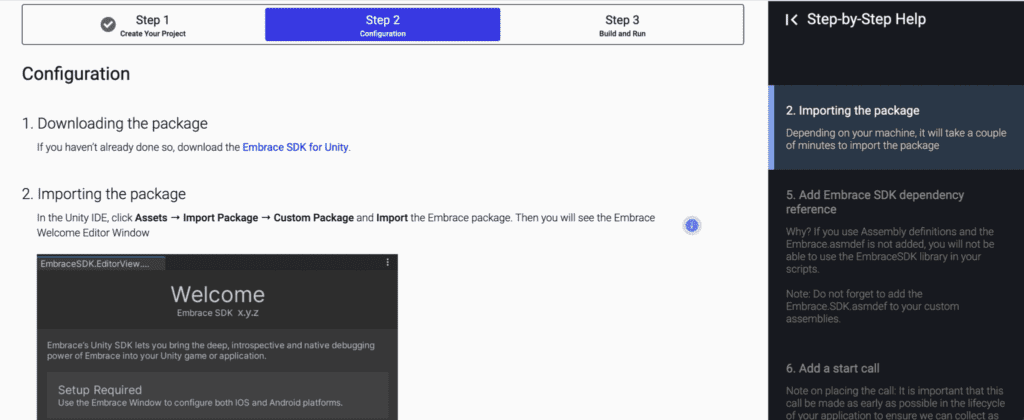Viewport: 1024px width, 420px height.
Task: Click the Step-by-Step Help title
Action: pyautogui.click(x=866, y=20)
